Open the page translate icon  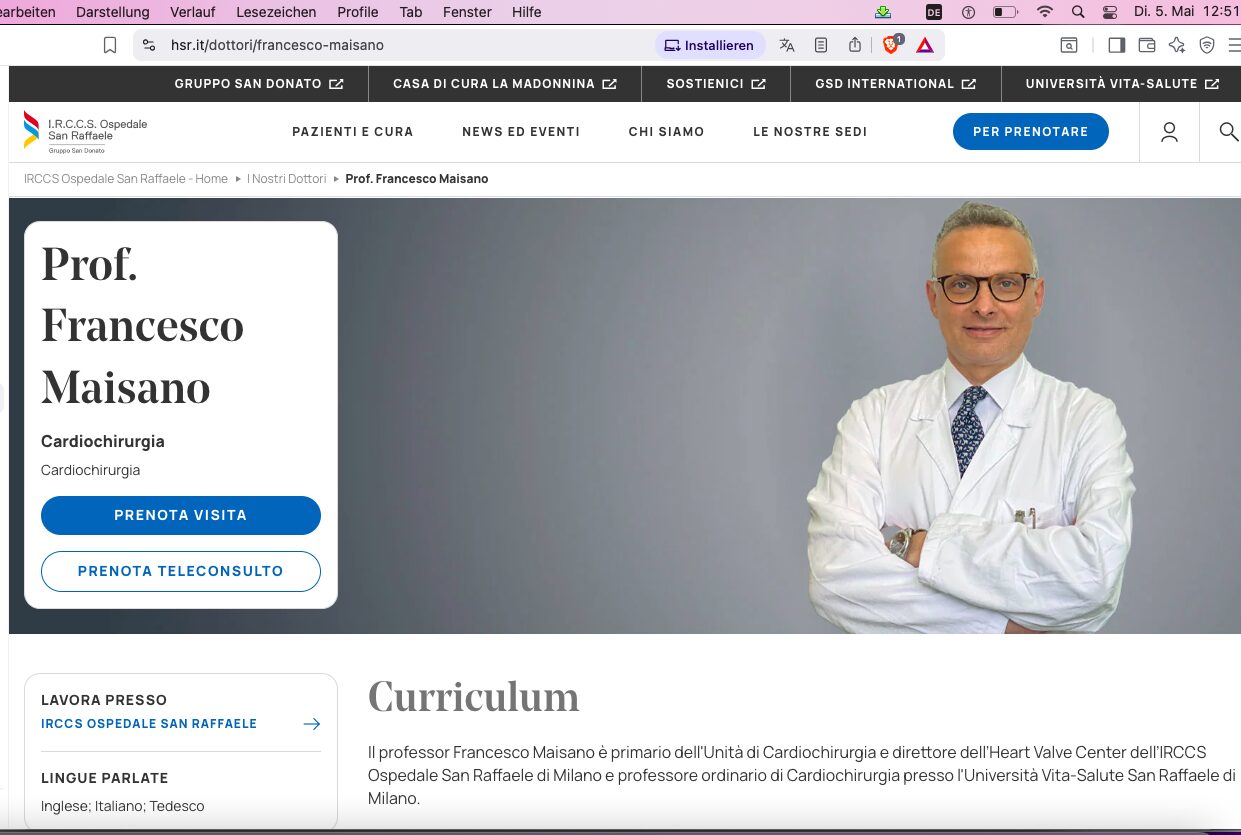[x=787, y=45]
